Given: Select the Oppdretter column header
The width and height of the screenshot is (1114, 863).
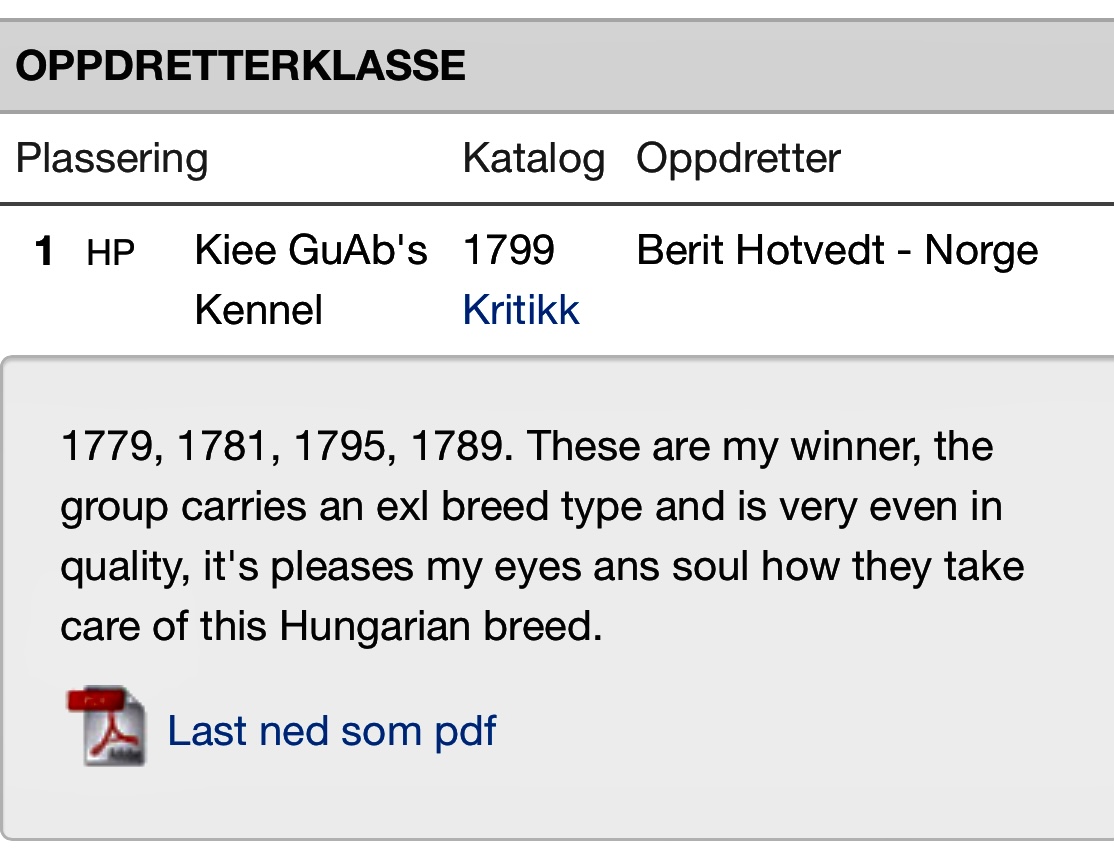Looking at the screenshot, I should click(x=738, y=158).
